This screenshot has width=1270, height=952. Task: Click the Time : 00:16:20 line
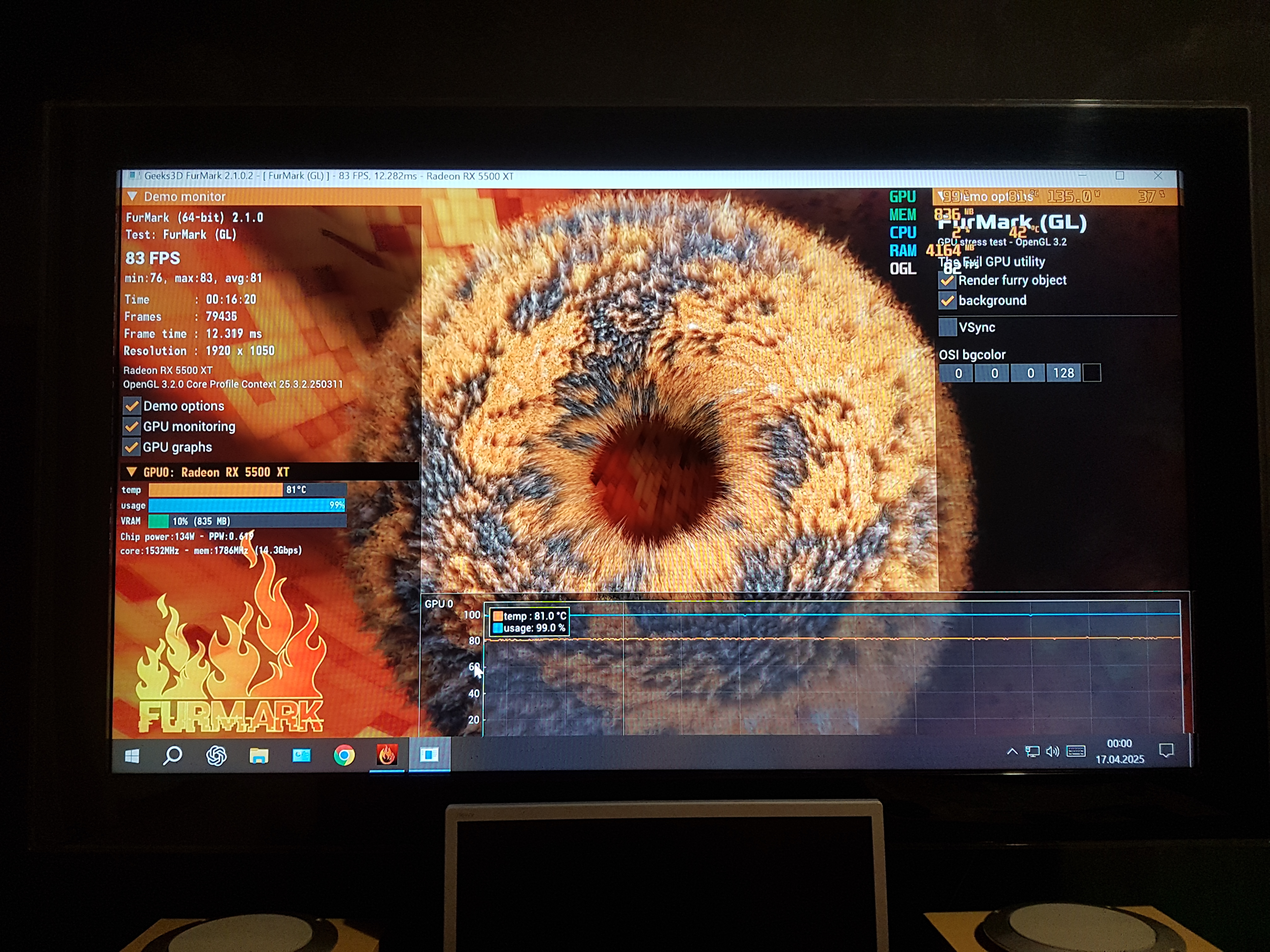pos(190,299)
